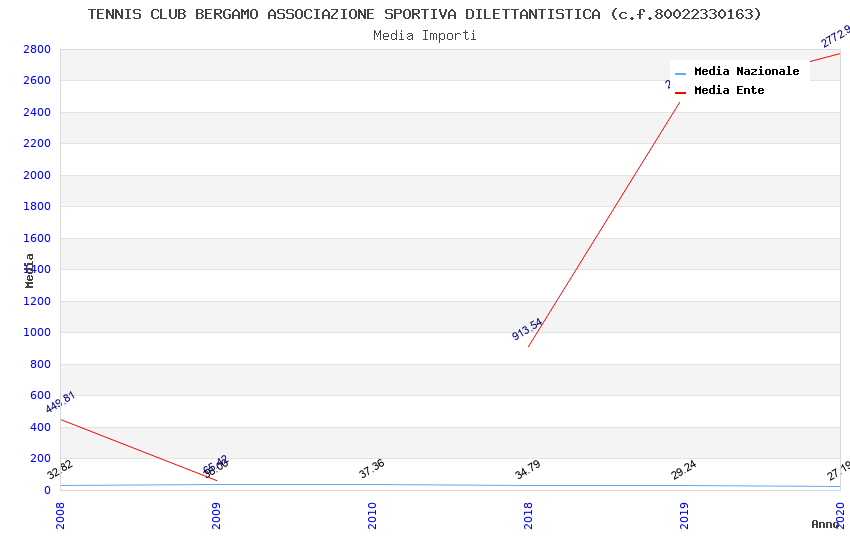This screenshot has height=550, width=850.
Task: Click the 2600 y-axis tick label
Action: click(37, 80)
